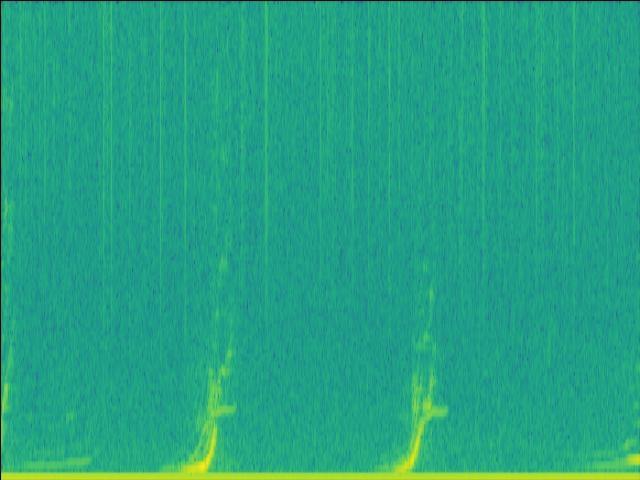Viewport: 640px width, 480px height.
Task: Click the faint low streak at bottom-right corner
Action: tap(615, 460)
